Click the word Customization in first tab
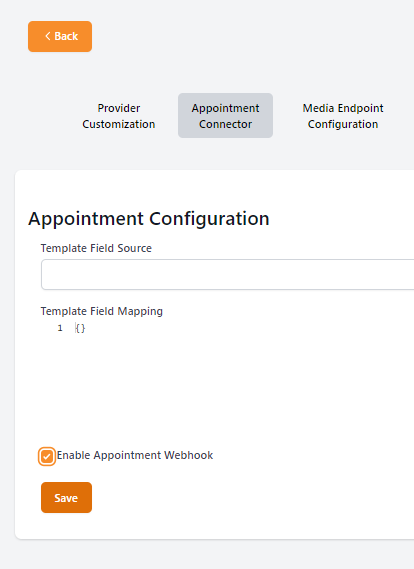 click(x=119, y=124)
